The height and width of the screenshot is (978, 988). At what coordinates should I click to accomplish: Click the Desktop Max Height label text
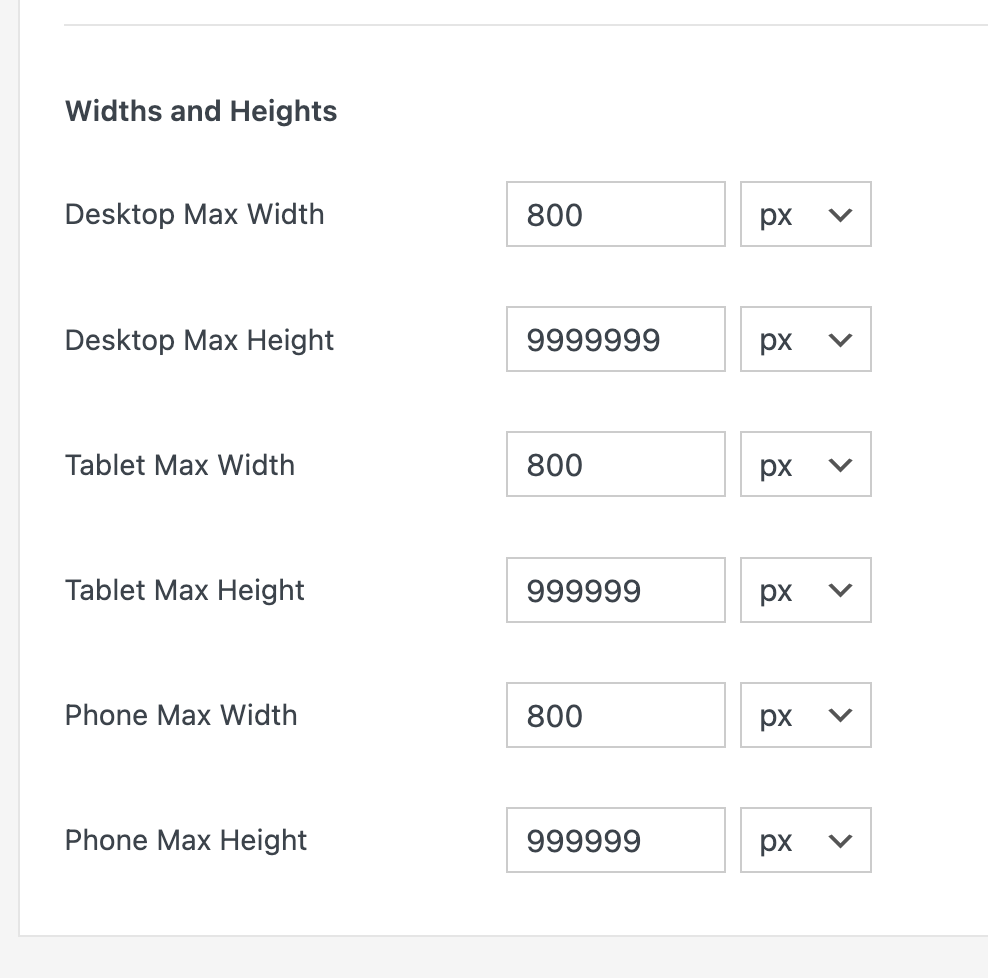click(199, 340)
